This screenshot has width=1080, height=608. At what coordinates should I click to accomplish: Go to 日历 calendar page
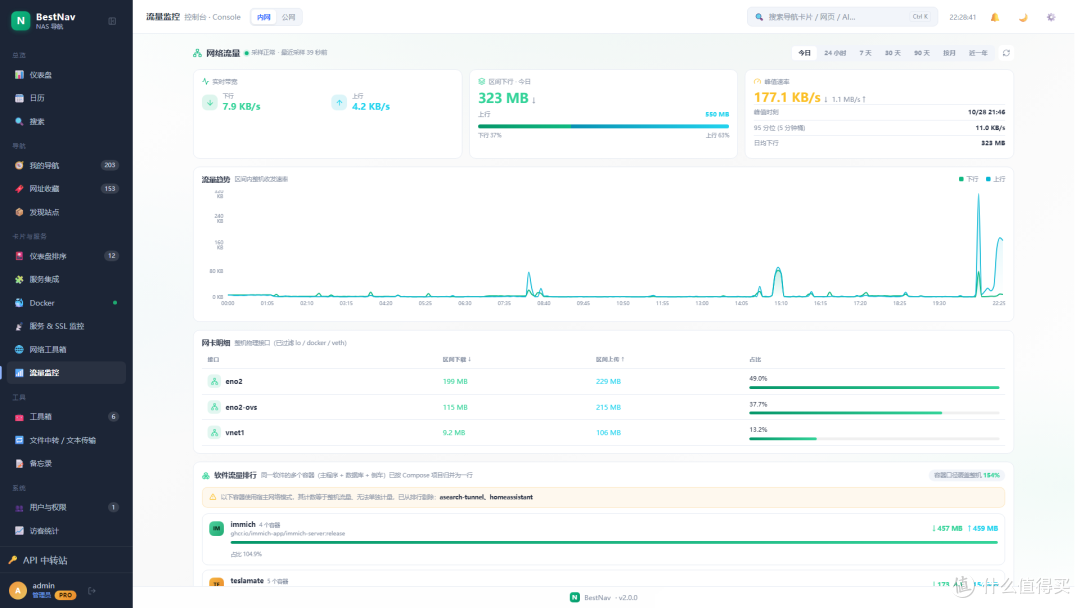(66, 98)
